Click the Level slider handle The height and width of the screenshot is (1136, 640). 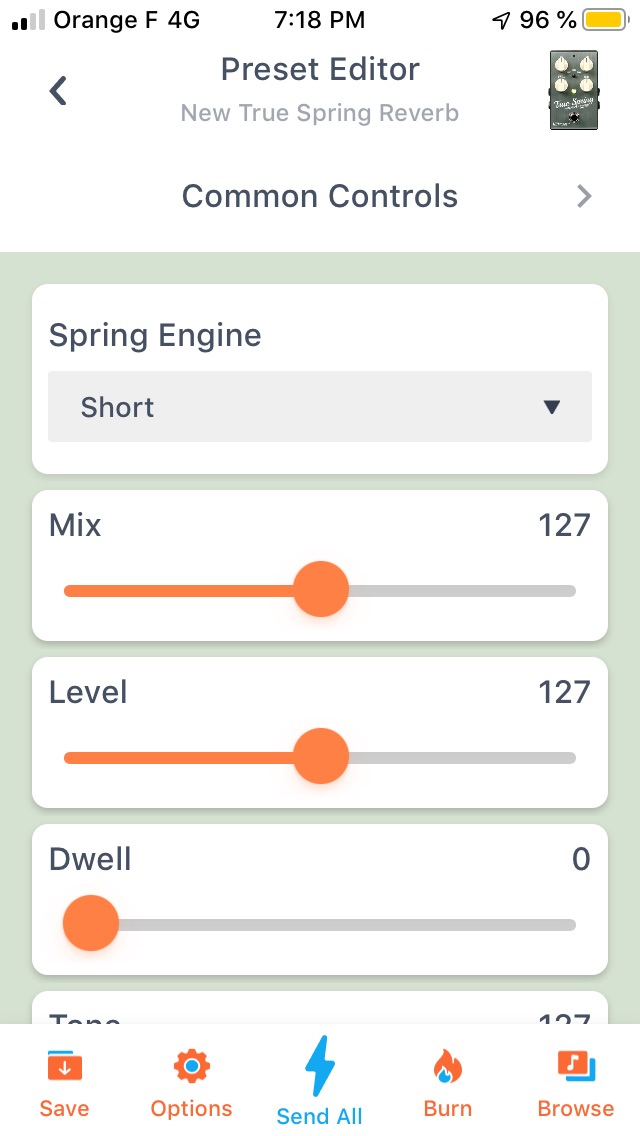pyautogui.click(x=321, y=757)
